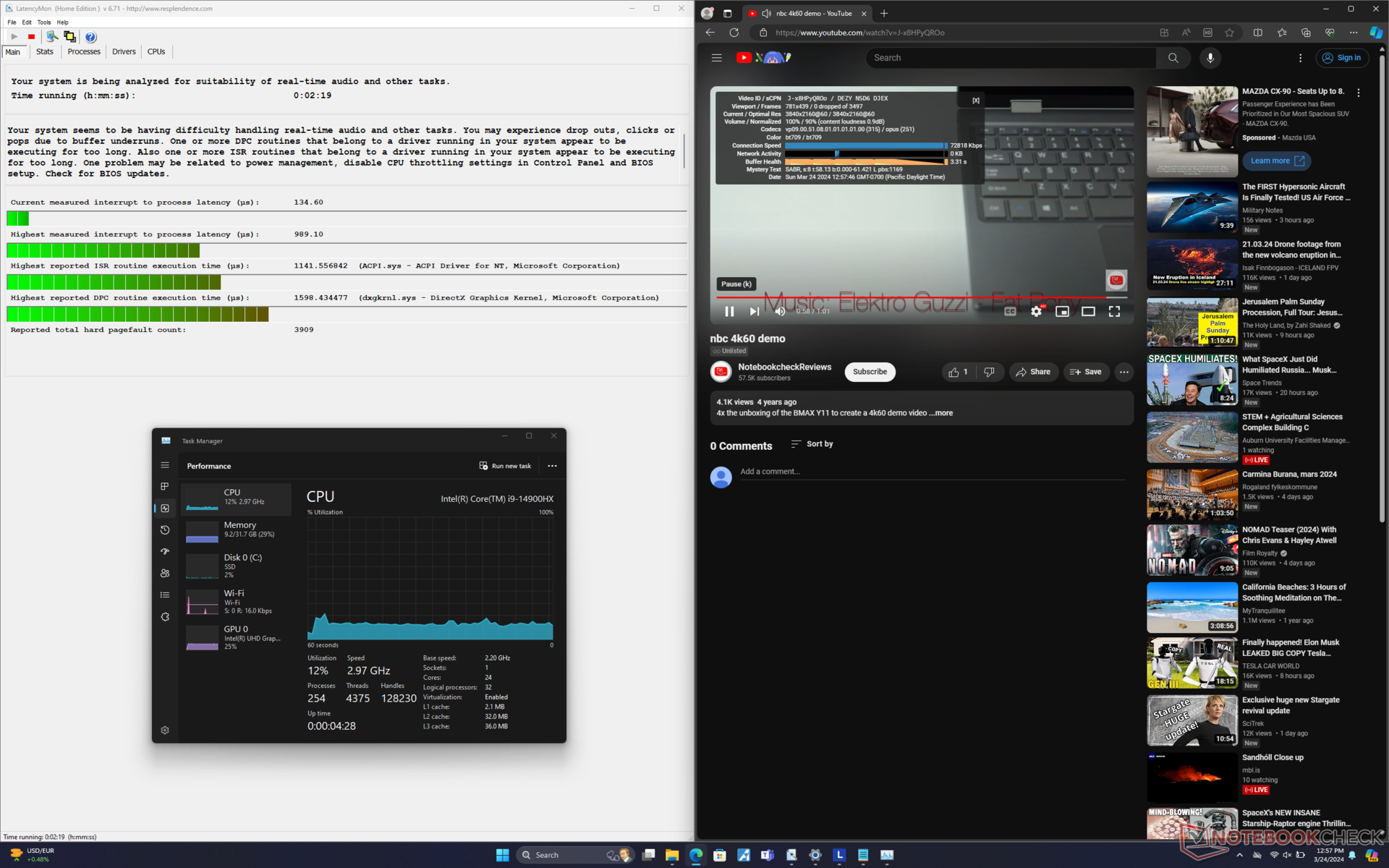Open the Sort by comments dropdown
Viewport: 1389px width, 868px height.
click(812, 444)
